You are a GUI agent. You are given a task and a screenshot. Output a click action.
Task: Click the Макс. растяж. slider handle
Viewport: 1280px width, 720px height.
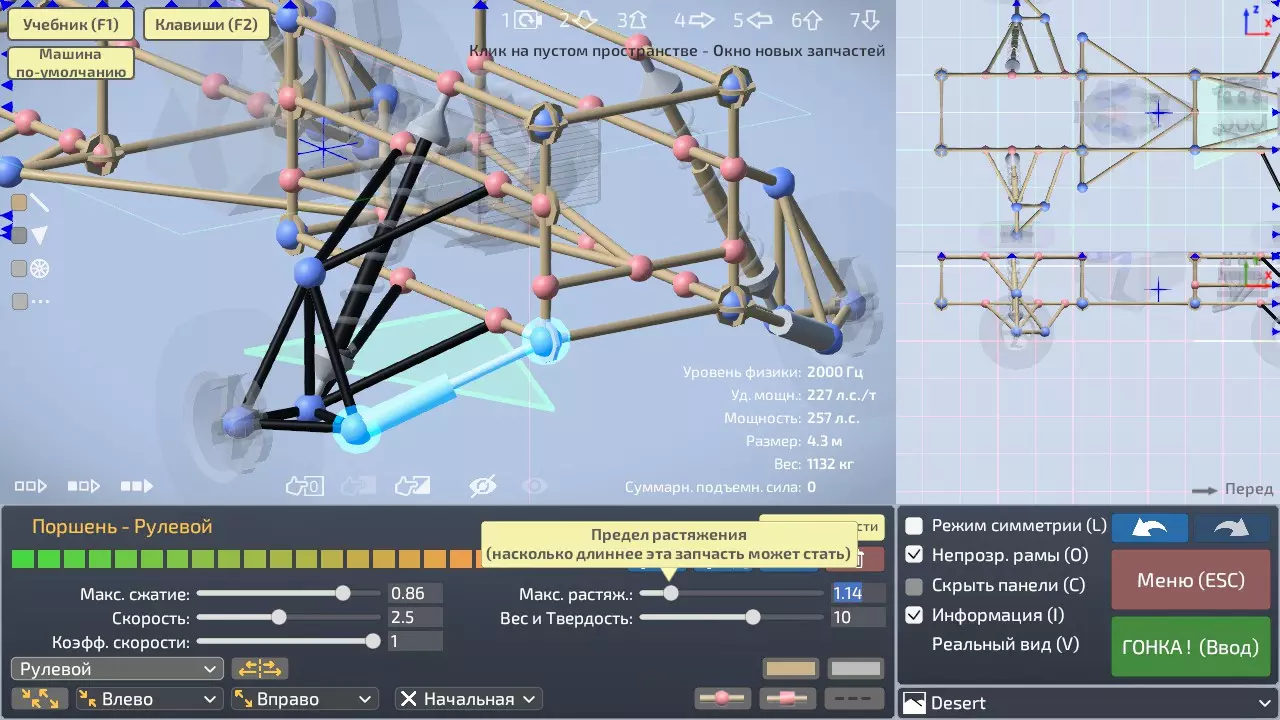click(671, 593)
